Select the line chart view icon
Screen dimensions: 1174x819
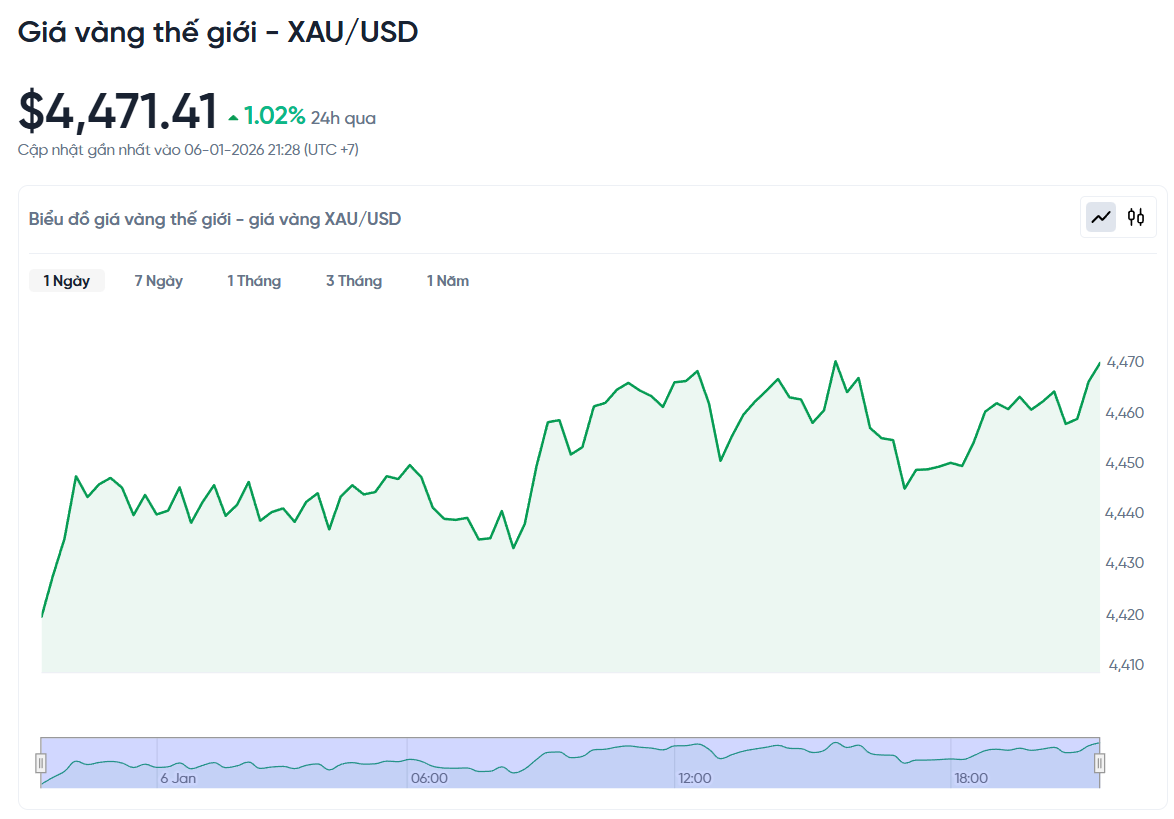[1100, 216]
